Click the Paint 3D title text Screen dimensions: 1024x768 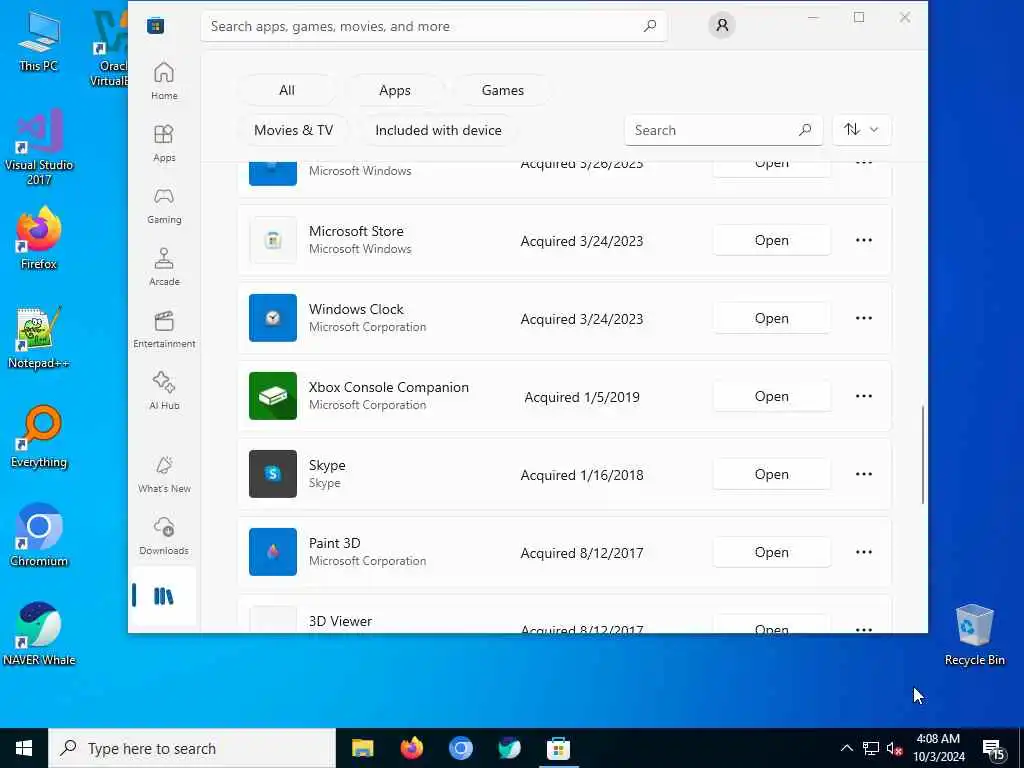pos(334,543)
